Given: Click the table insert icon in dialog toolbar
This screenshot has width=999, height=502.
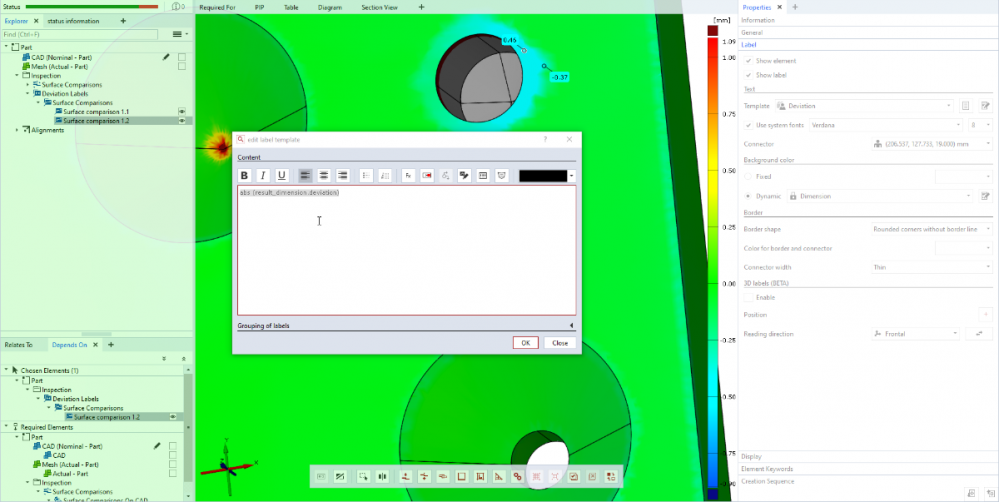Looking at the screenshot, I should [x=483, y=176].
